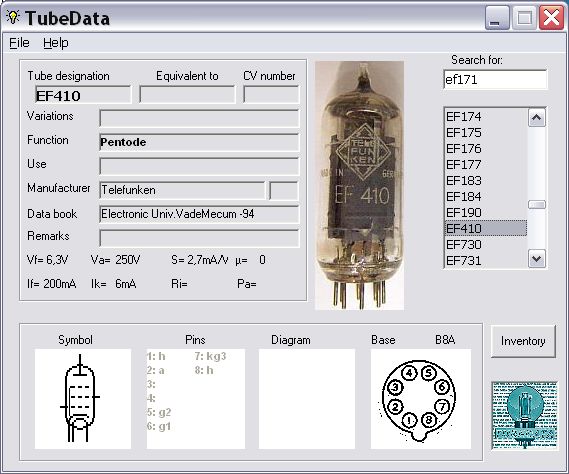
Task: Select EF190 in the tube list
Action: (x=486, y=212)
